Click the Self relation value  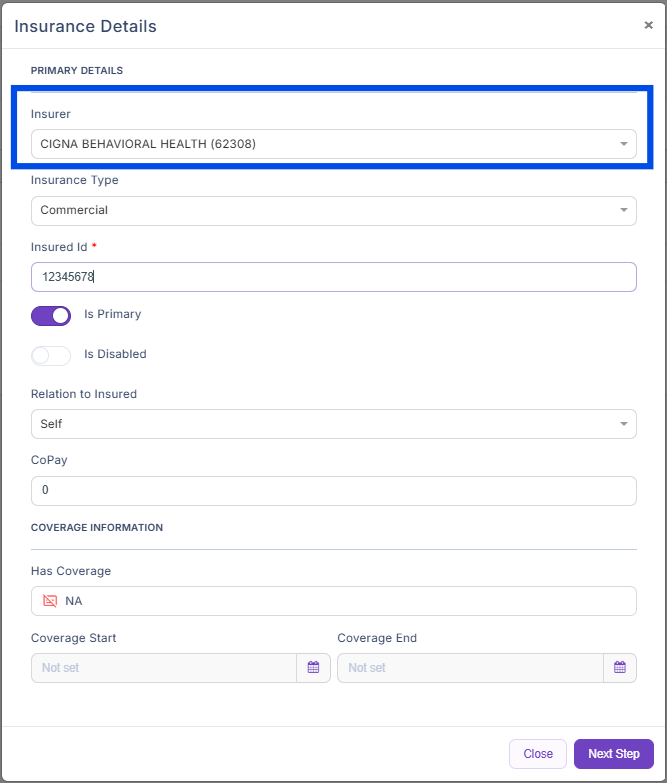click(51, 424)
